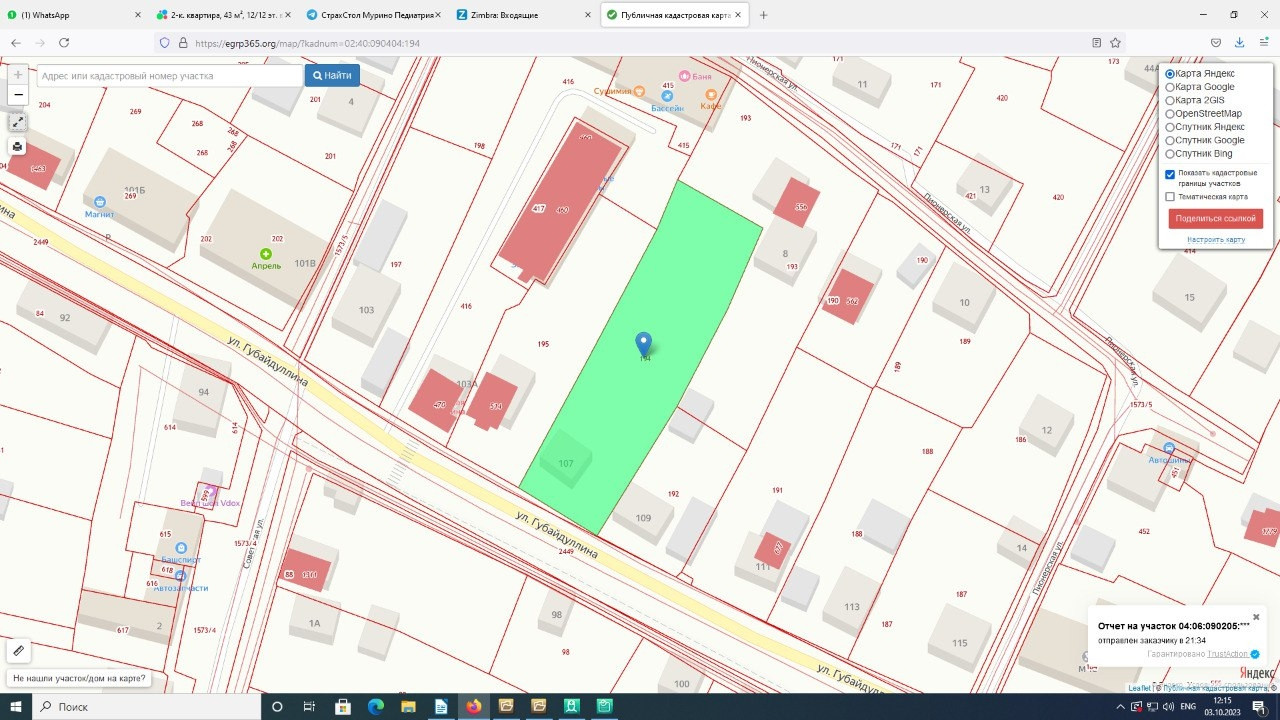Open the Настроить карту link
Screen dimensions: 1280x720
click(x=1216, y=240)
